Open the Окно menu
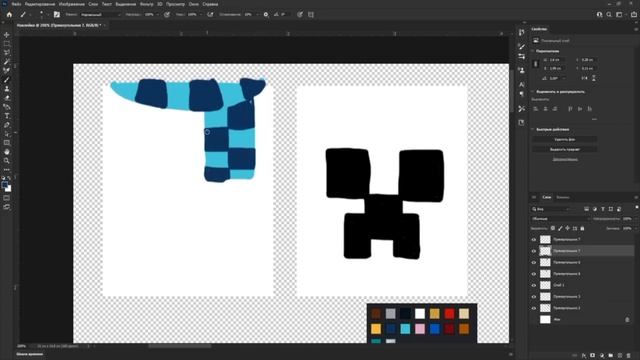This screenshot has width=640, height=360. [193, 4]
